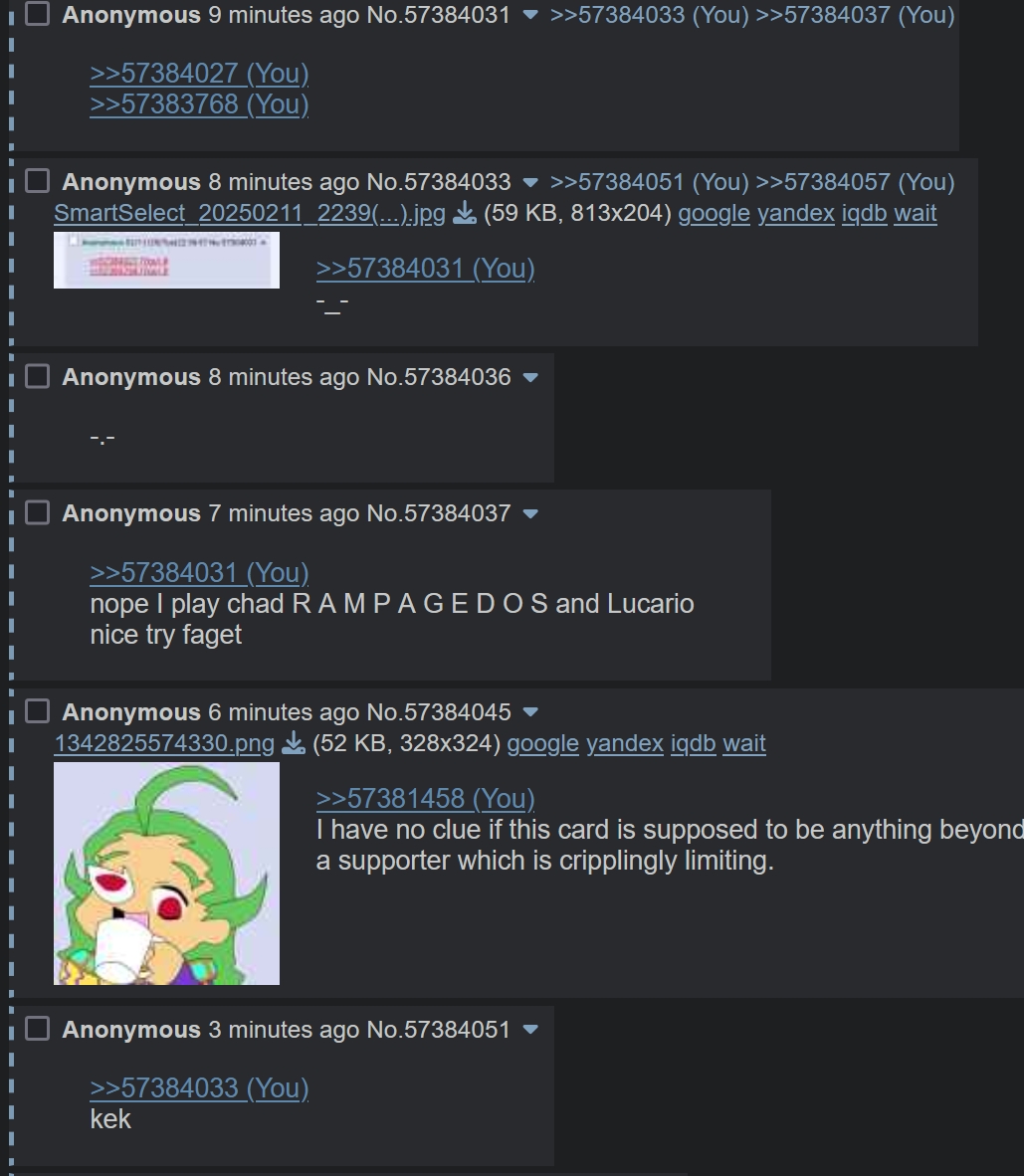The height and width of the screenshot is (1176, 1024).
Task: Expand the green-haired character image thumbnail
Action: pos(166,874)
